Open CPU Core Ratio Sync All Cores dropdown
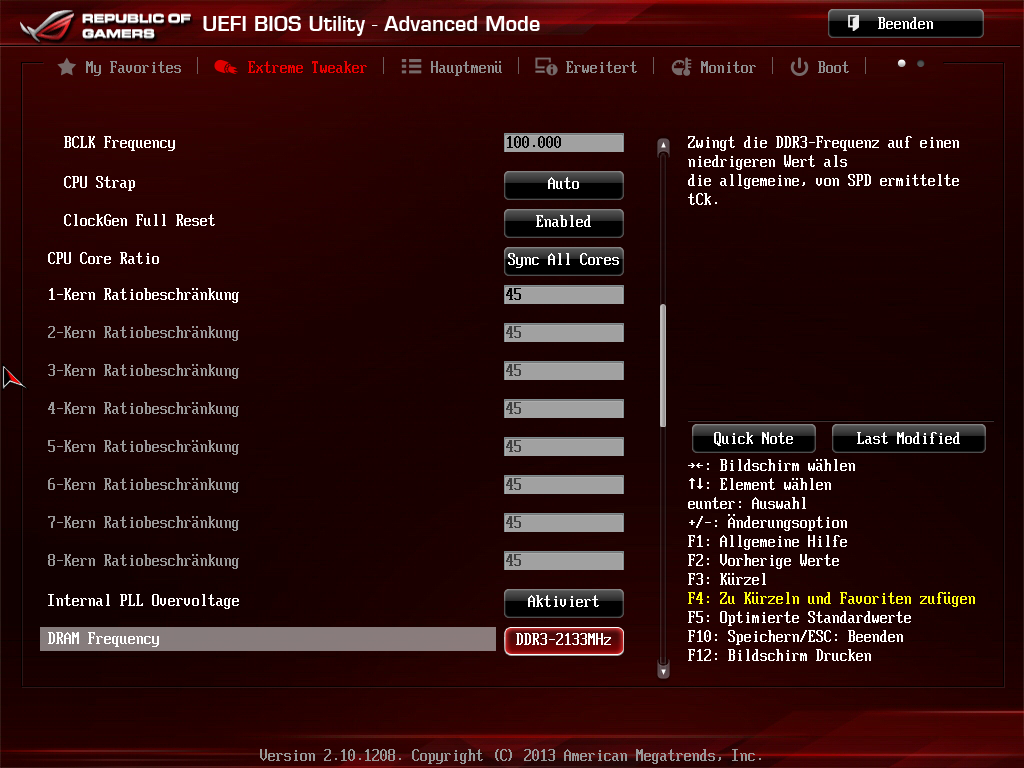1024x768 pixels. pos(563,260)
